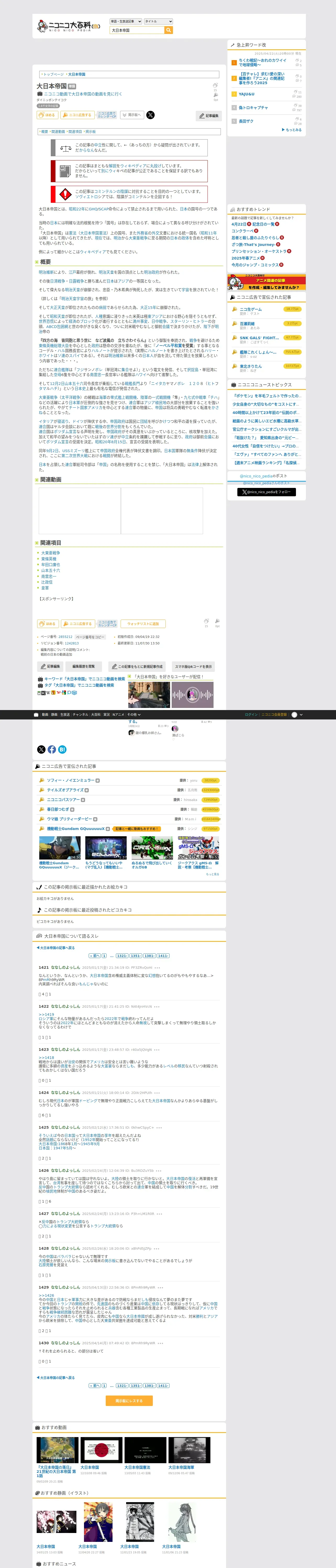Select チャンネル in the black navigation bar

point(81,714)
